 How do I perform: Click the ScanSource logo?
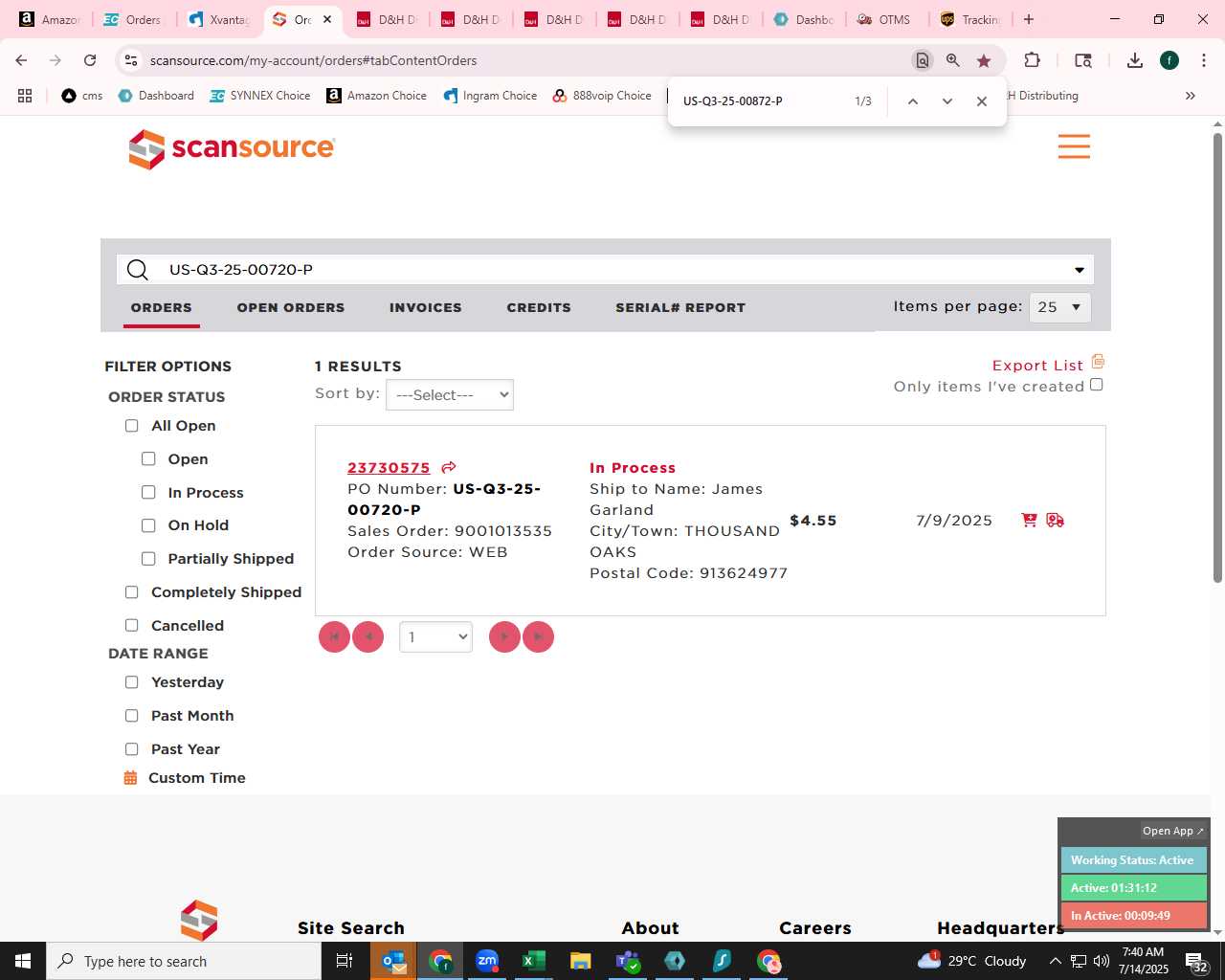pyautogui.click(x=232, y=148)
